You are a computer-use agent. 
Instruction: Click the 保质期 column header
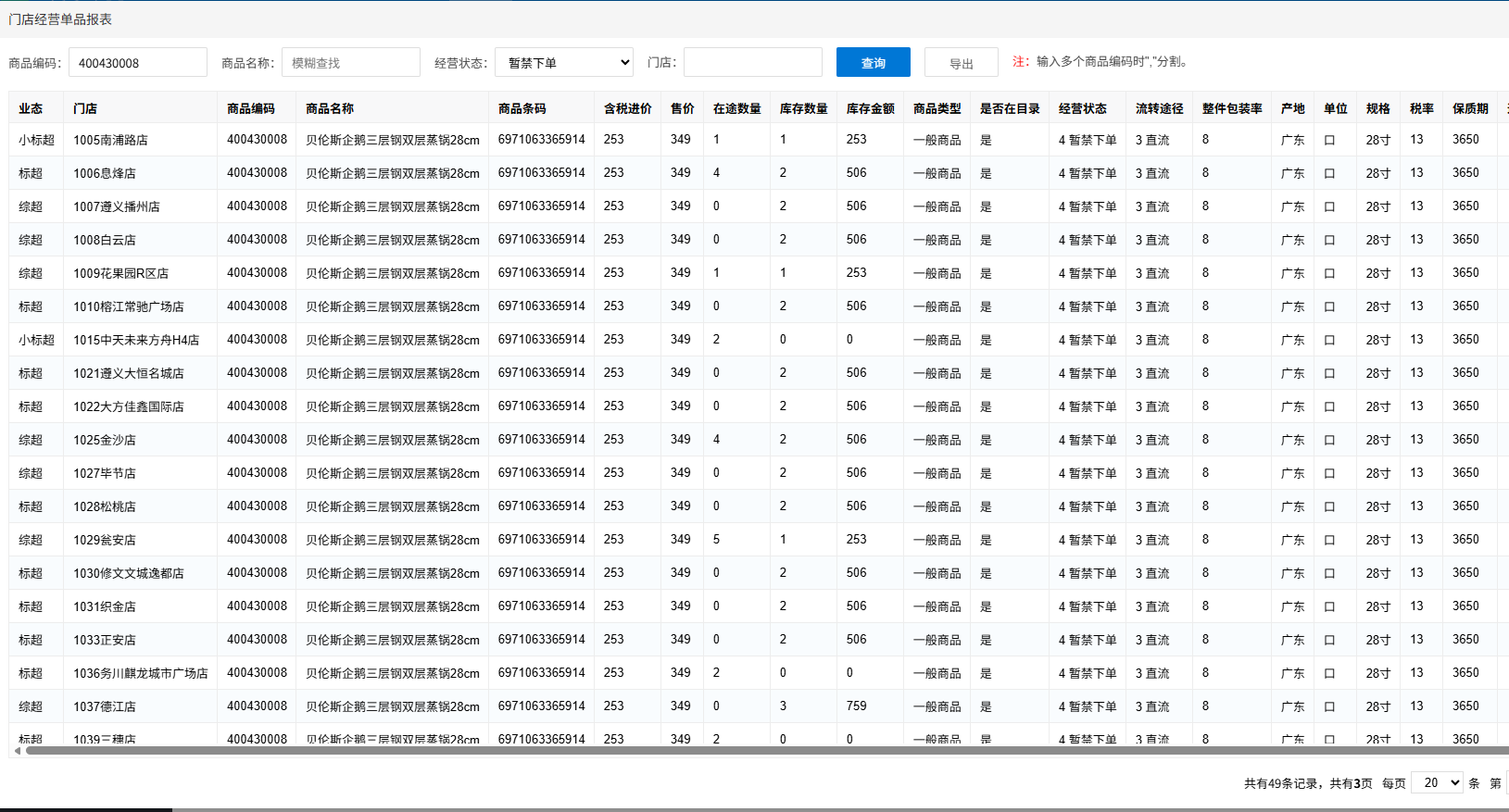tap(1470, 108)
